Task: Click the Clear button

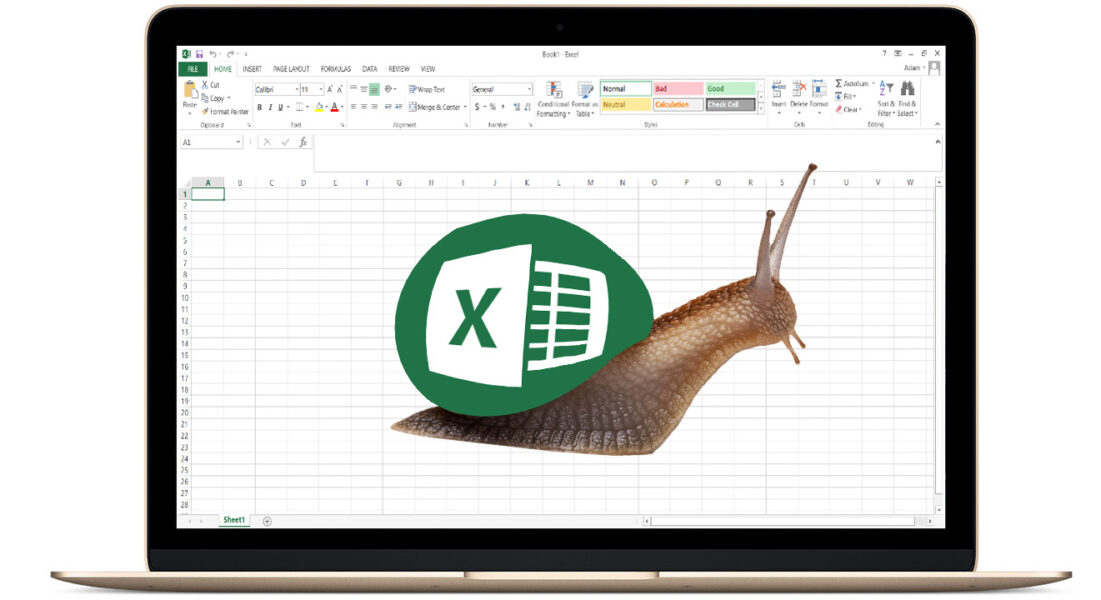Action: [848, 110]
